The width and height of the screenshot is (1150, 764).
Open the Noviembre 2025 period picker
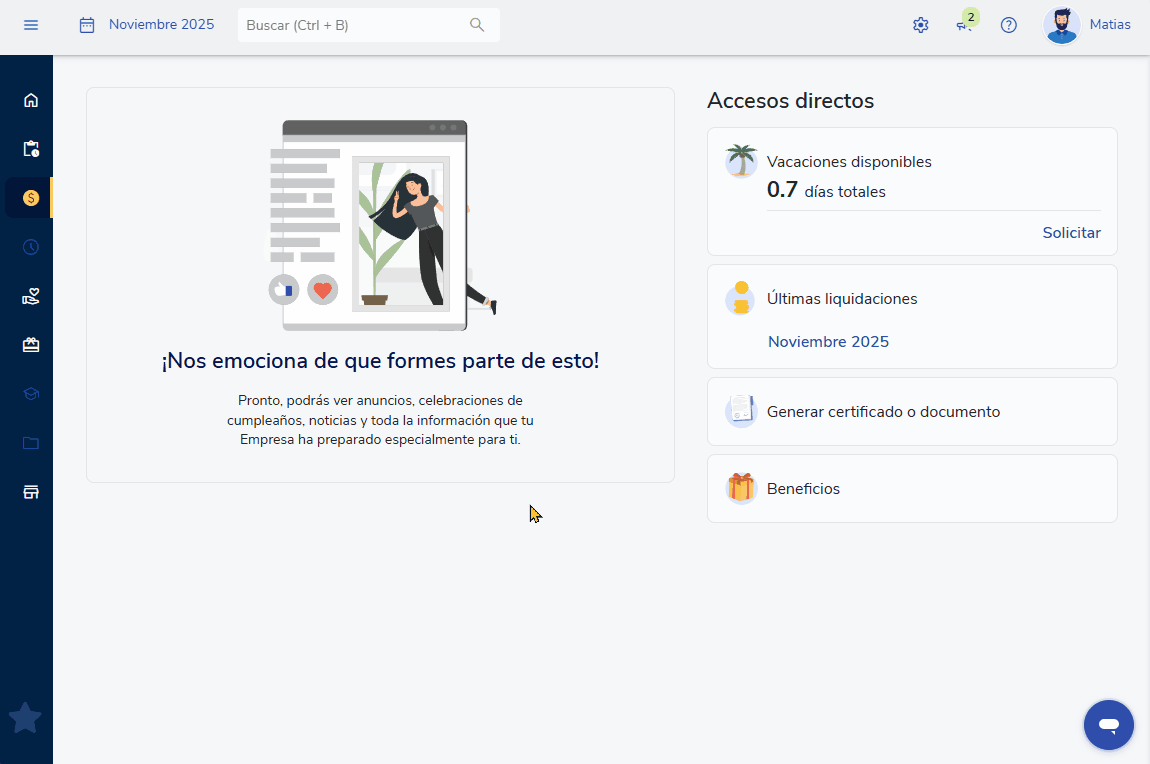147,25
